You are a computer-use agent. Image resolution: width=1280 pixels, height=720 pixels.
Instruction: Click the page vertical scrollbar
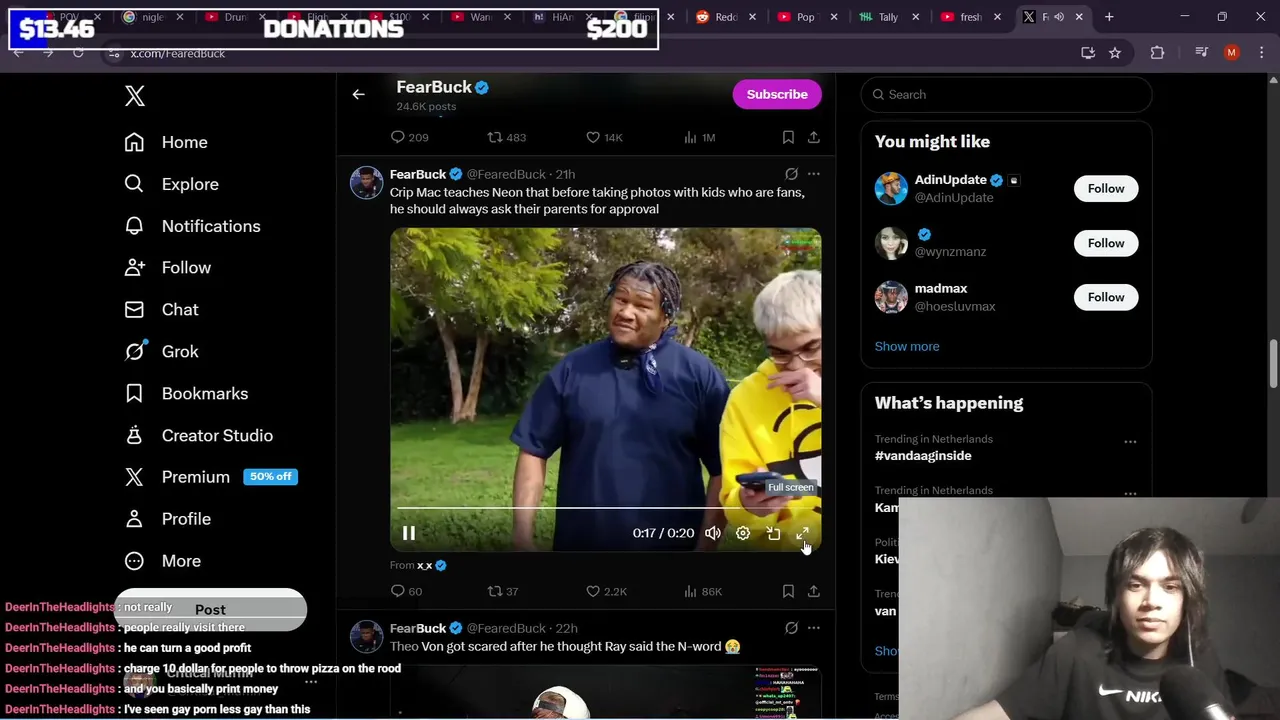[x=1274, y=365]
